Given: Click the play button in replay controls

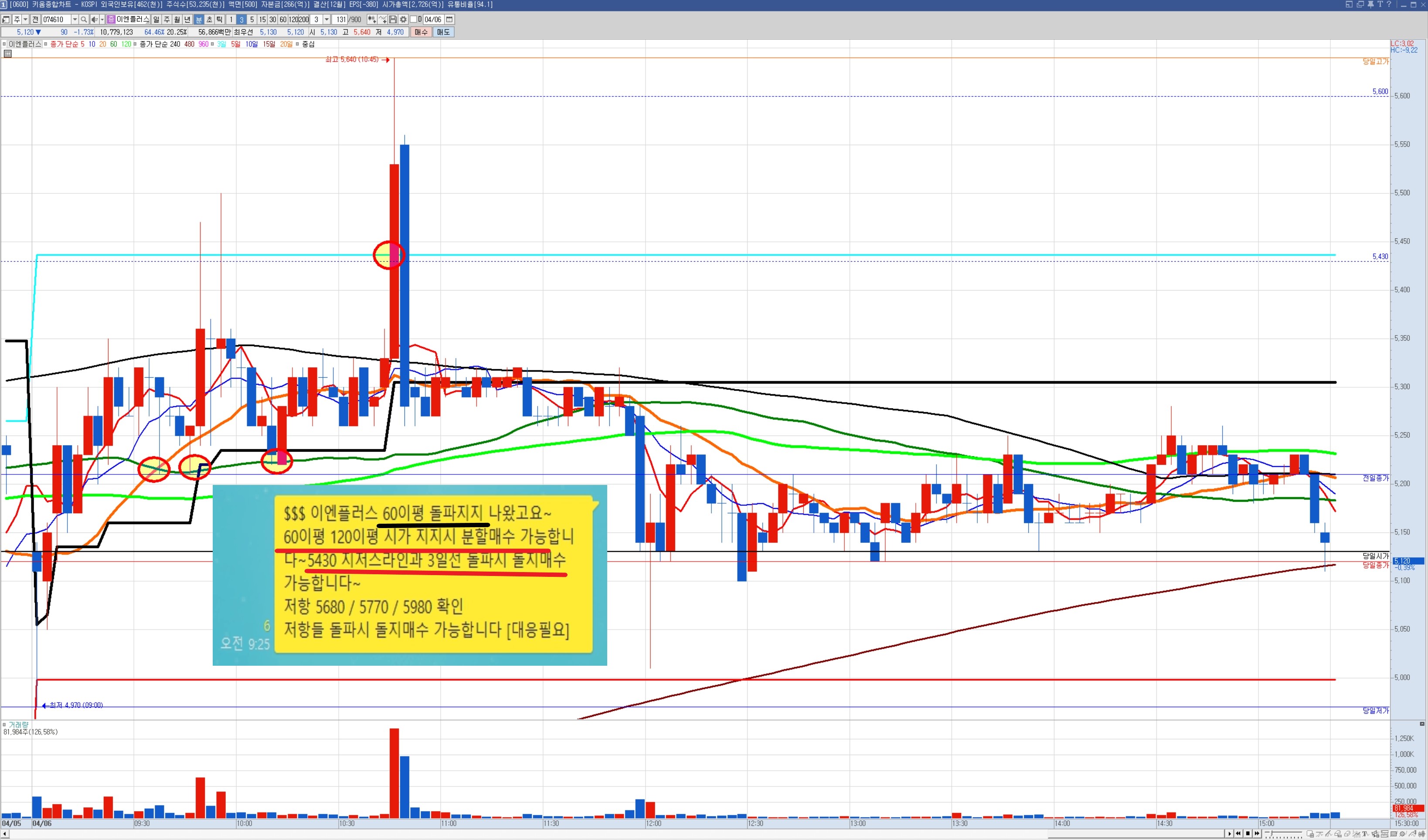Looking at the screenshot, I should coord(1229,834).
